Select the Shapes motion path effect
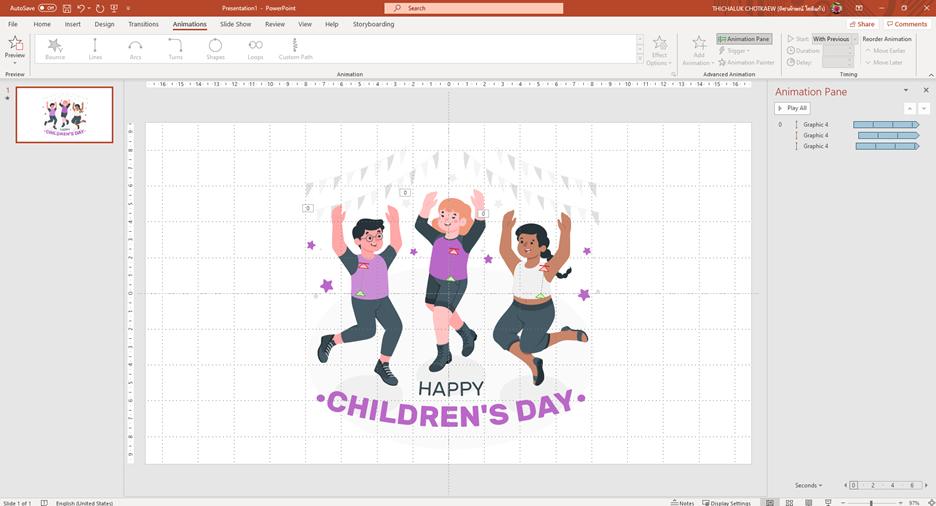This screenshot has height=506, width=936. point(215,46)
